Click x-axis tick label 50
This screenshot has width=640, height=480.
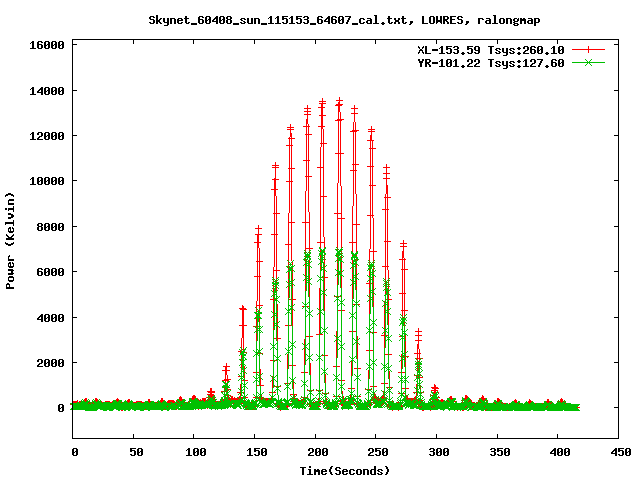136,452
